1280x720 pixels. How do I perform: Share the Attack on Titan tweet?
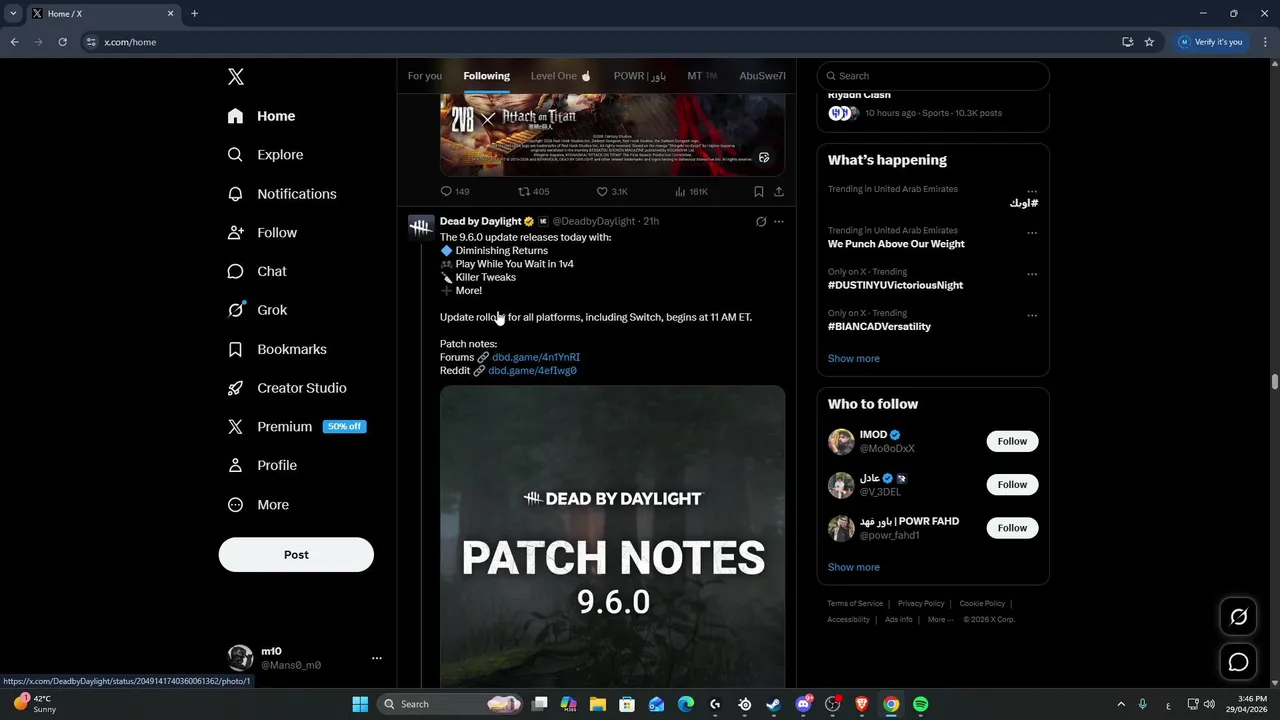click(779, 191)
